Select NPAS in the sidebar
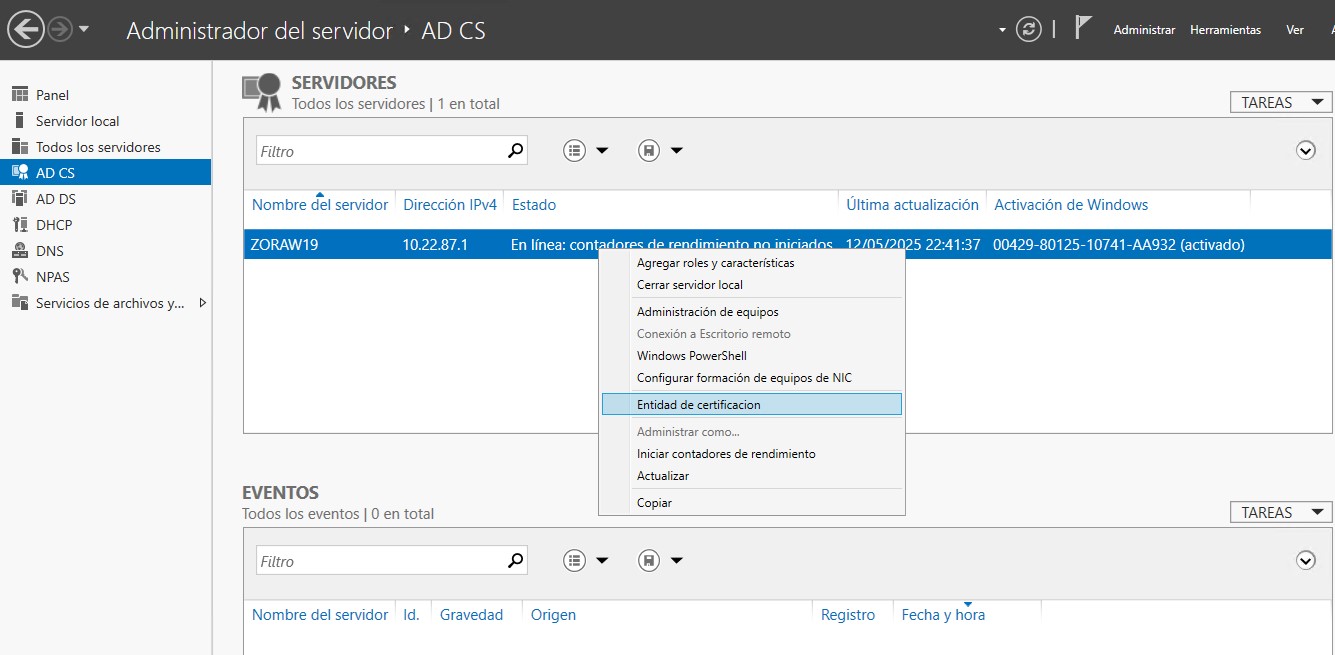The width and height of the screenshot is (1335, 655). coord(106,277)
